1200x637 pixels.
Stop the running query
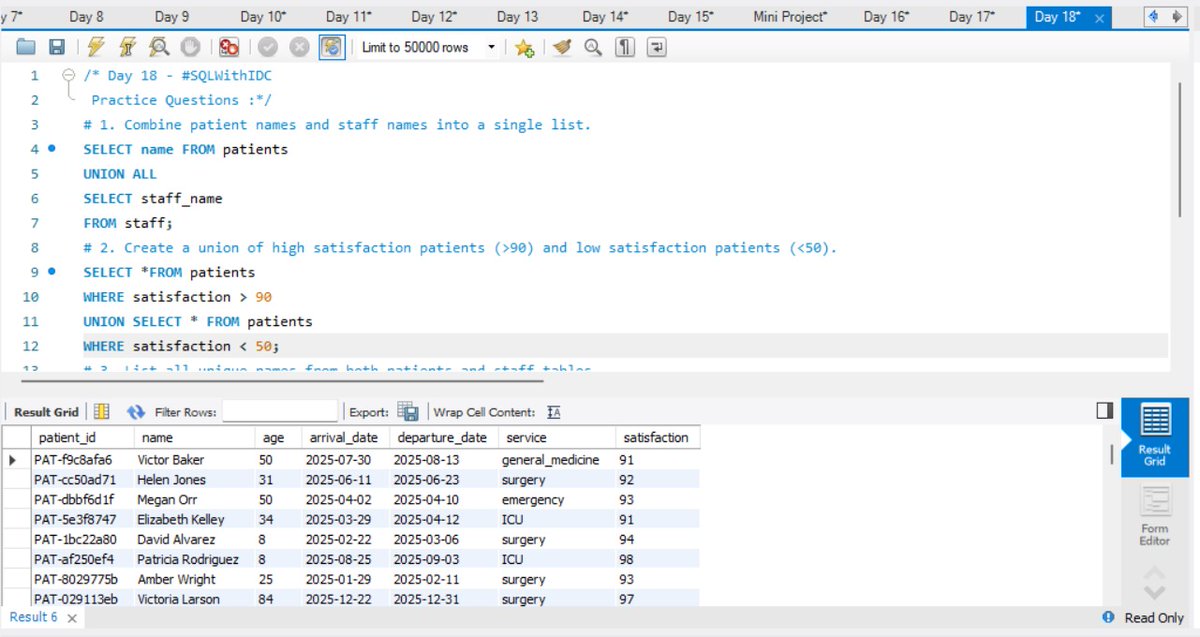(190, 47)
